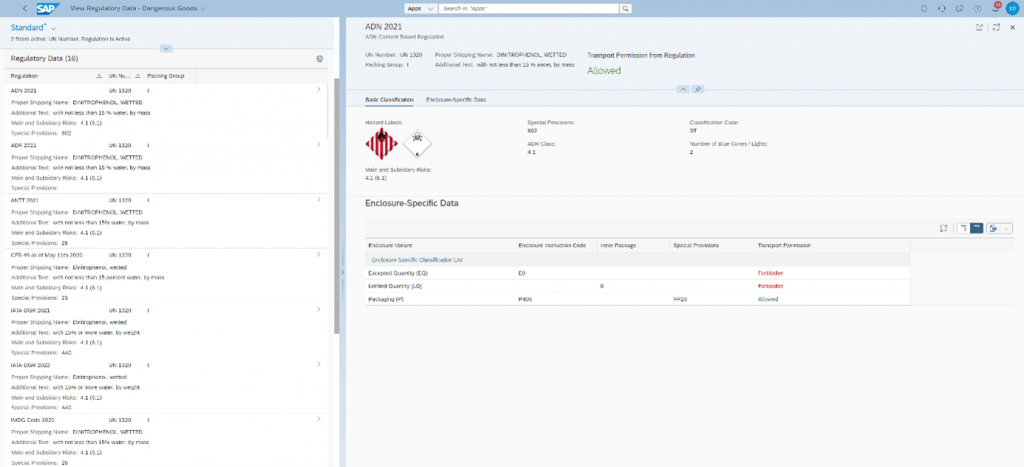1024x467 pixels.
Task: Open the CFR 49 row chevron
Action: (319, 254)
